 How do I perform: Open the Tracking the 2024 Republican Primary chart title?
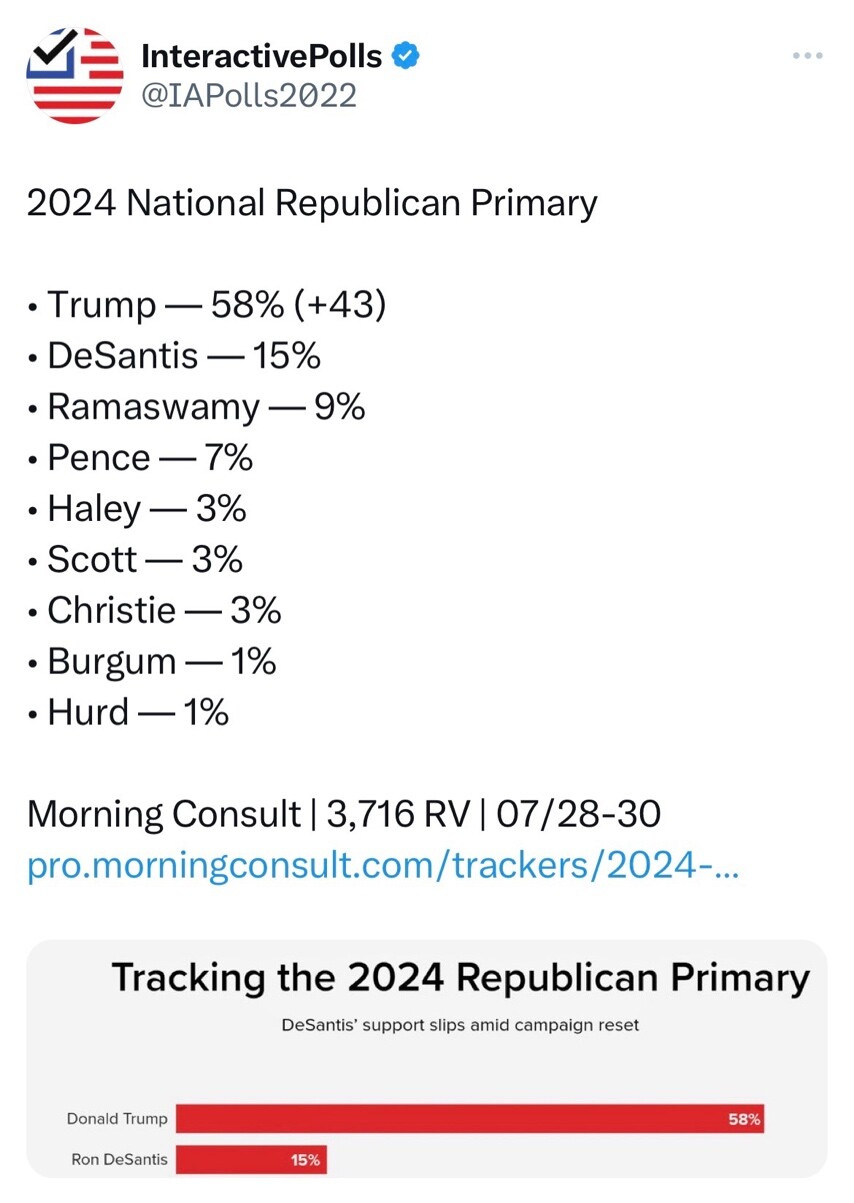pos(460,977)
